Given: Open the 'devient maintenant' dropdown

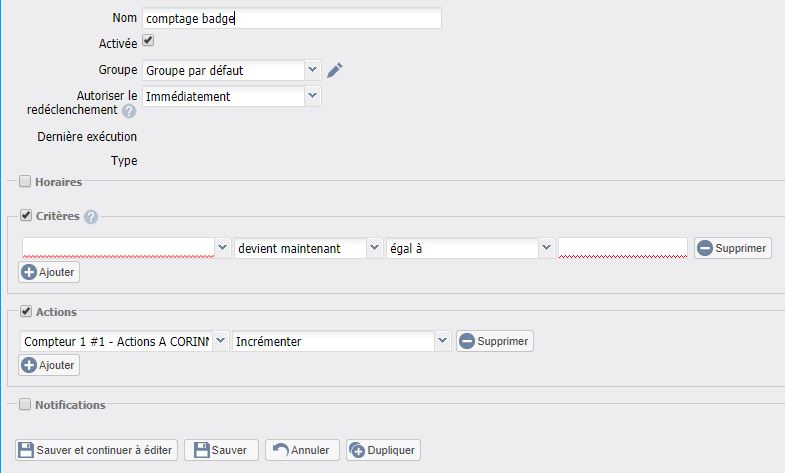Looking at the screenshot, I should click(x=308, y=248).
